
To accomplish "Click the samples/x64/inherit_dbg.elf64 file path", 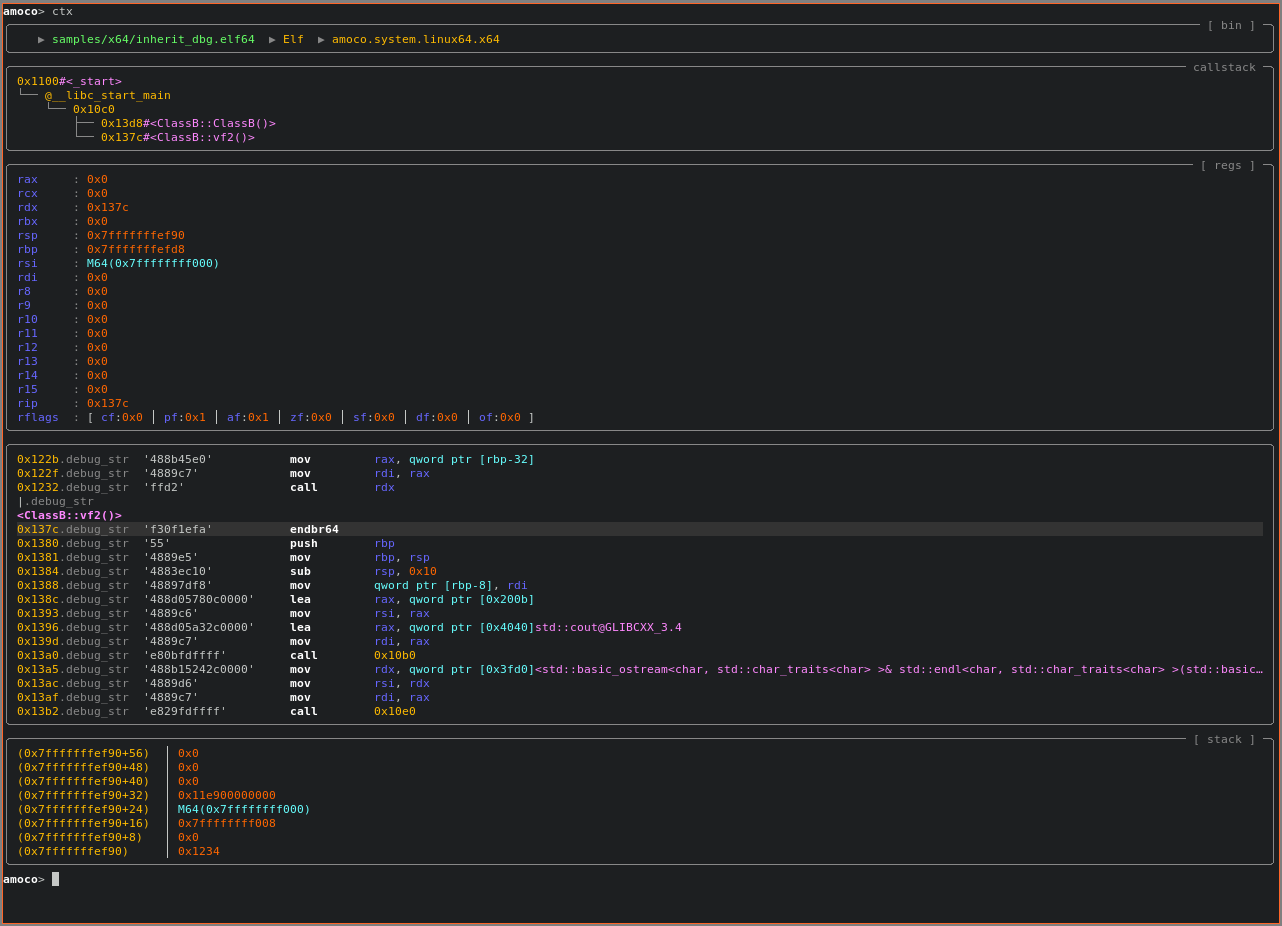I will tap(153, 40).
